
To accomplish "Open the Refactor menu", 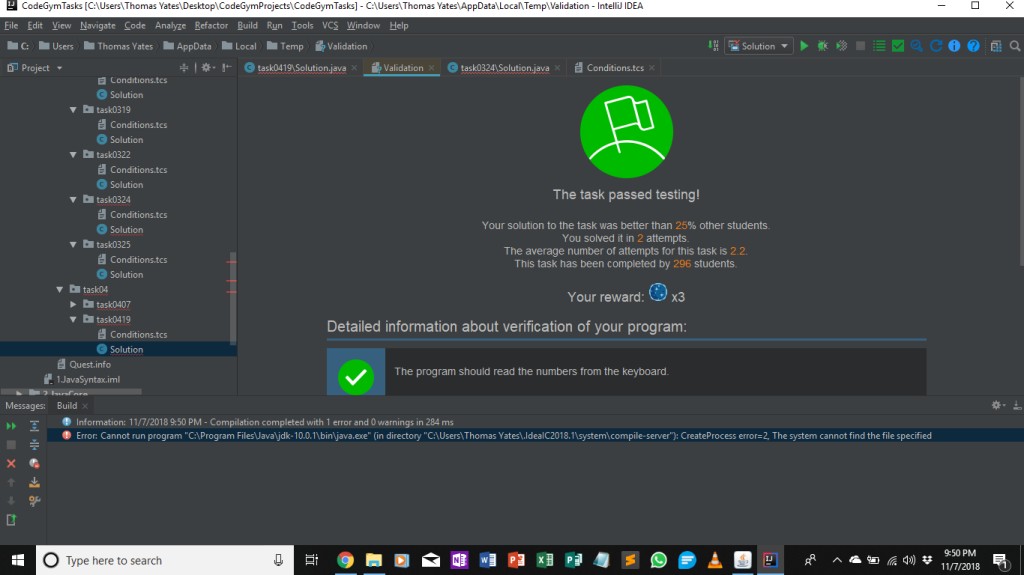I will point(211,25).
